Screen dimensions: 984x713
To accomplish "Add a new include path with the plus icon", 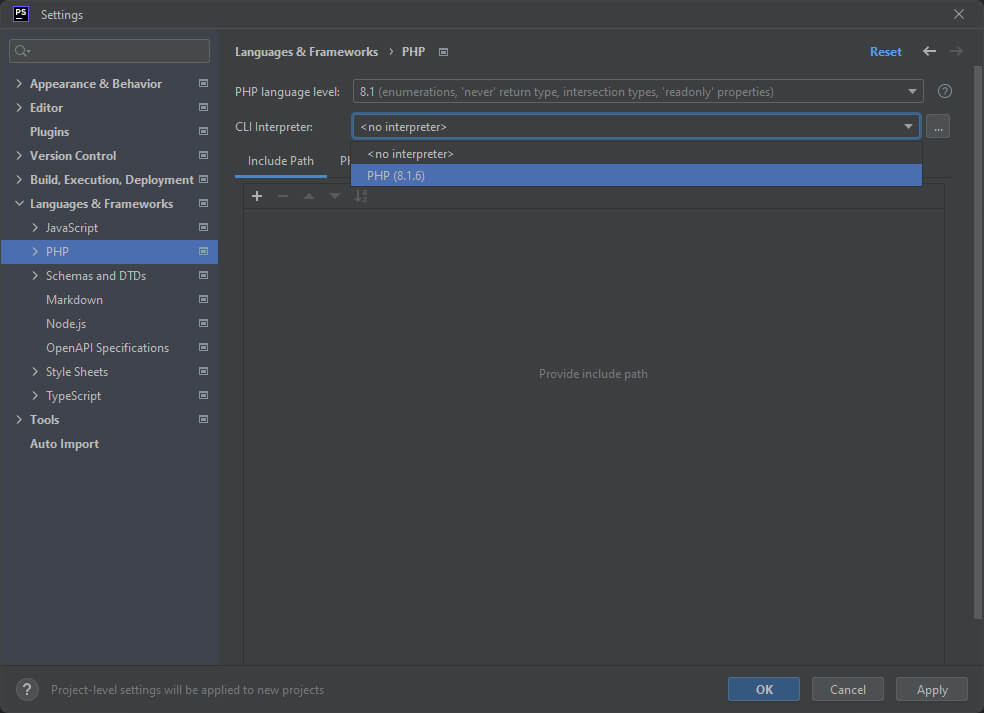I will [257, 196].
